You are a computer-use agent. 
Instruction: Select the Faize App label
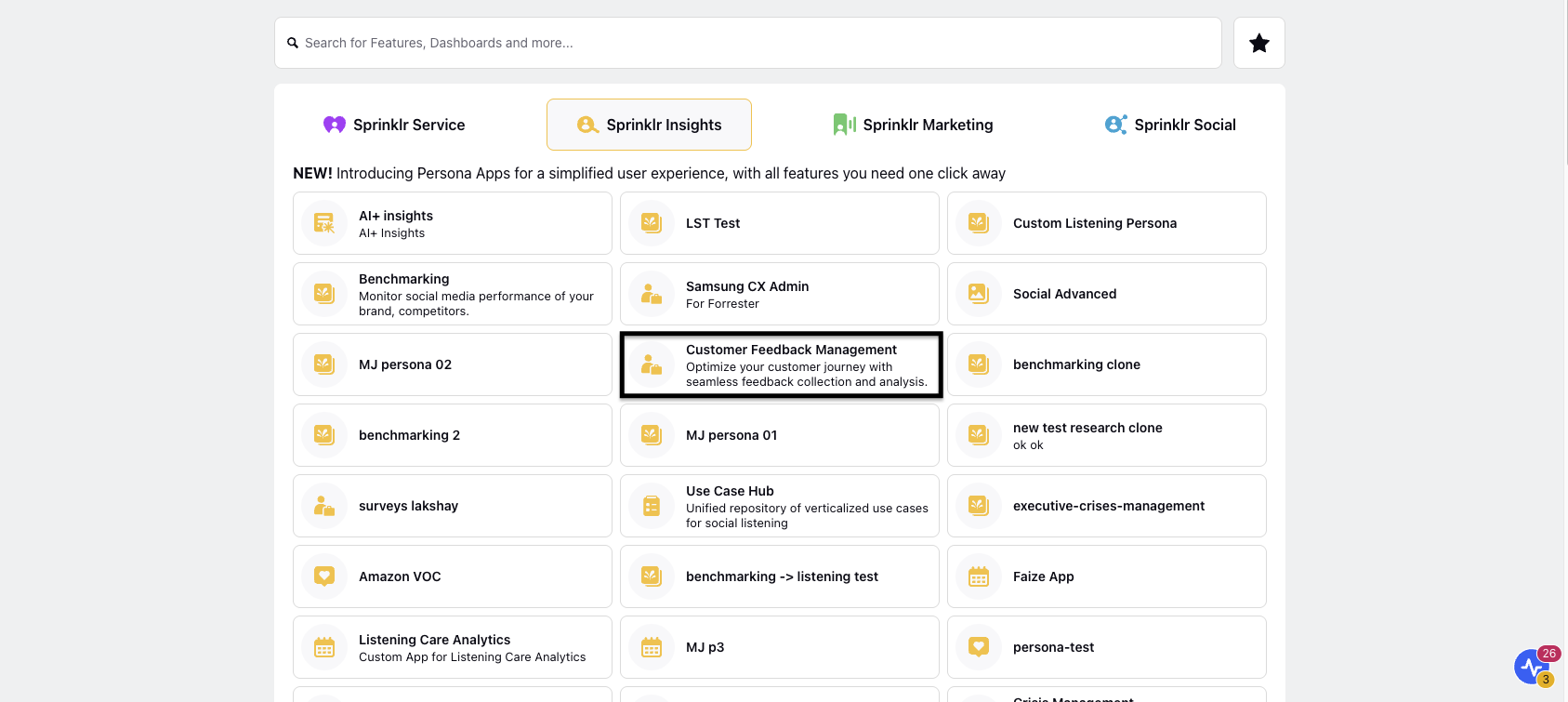(x=1044, y=576)
